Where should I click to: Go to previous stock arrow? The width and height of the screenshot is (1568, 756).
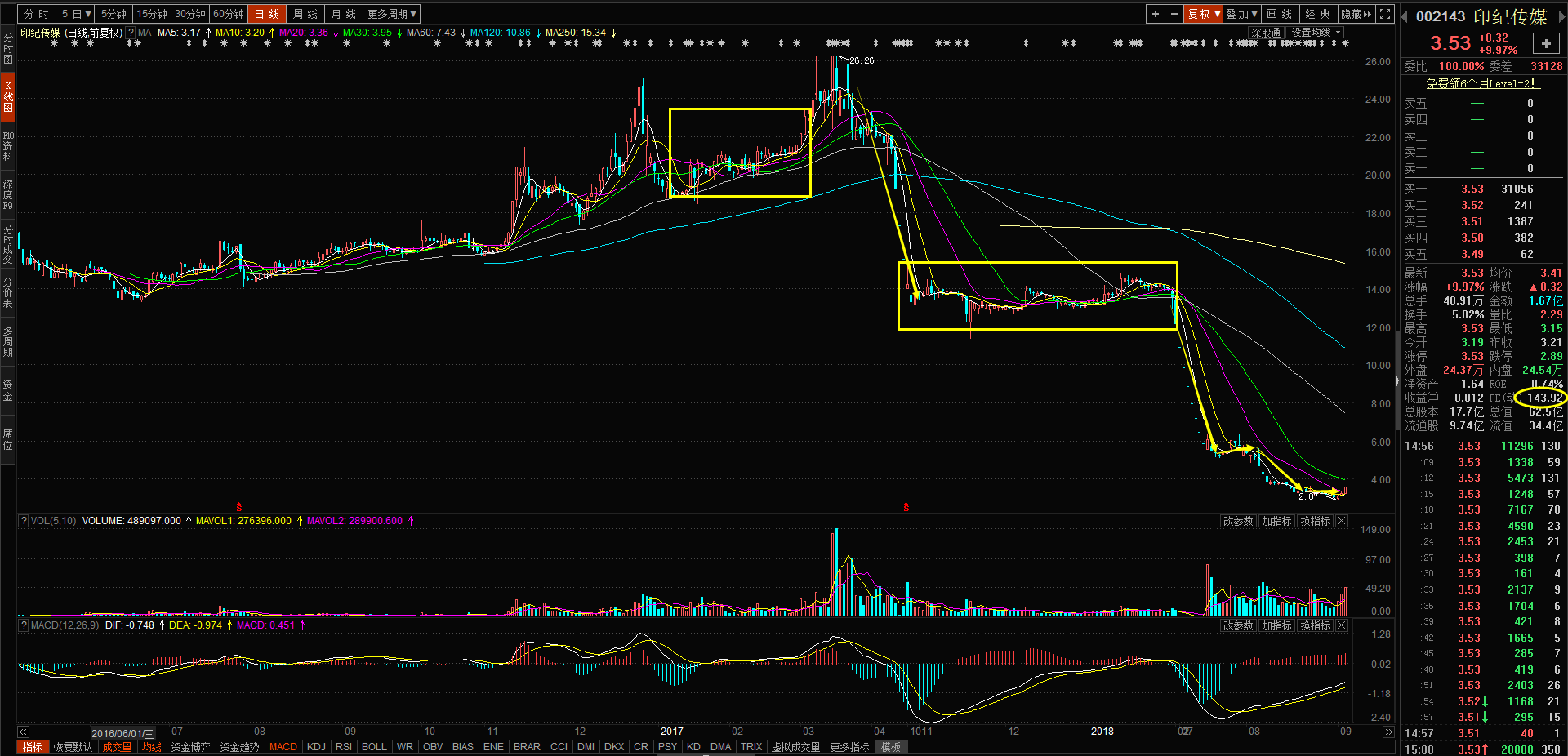pyautogui.click(x=1405, y=17)
